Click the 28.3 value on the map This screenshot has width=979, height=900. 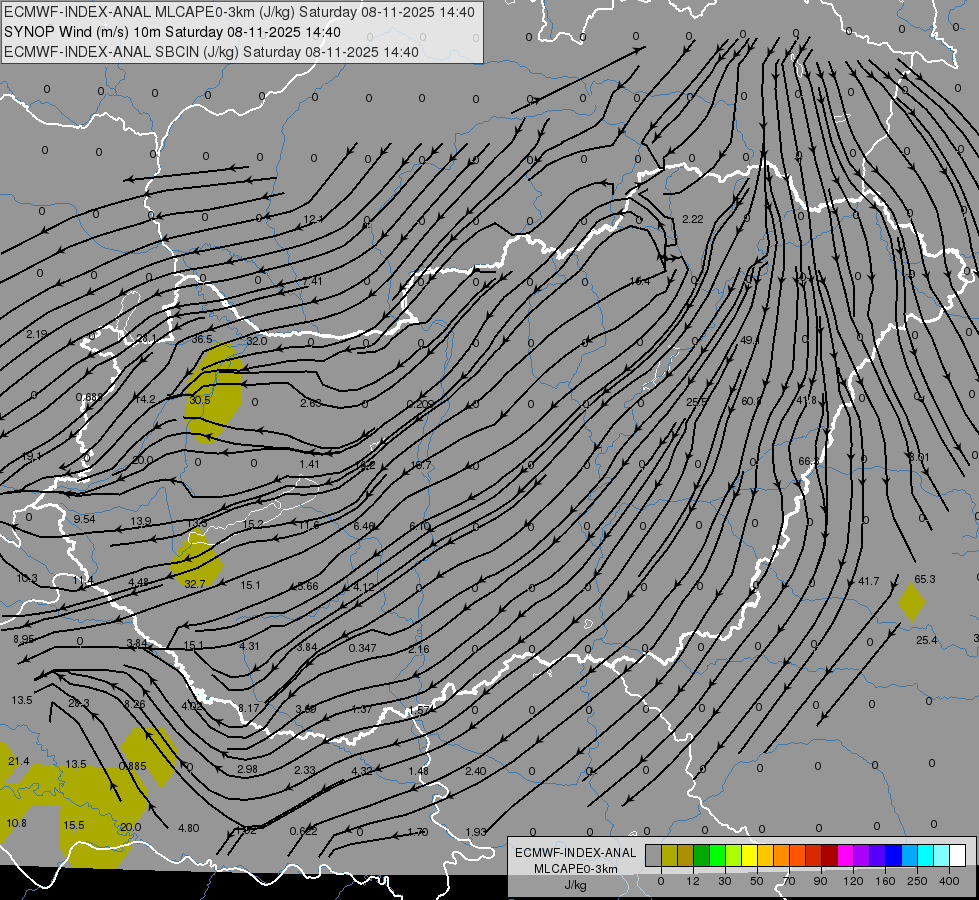[79, 703]
